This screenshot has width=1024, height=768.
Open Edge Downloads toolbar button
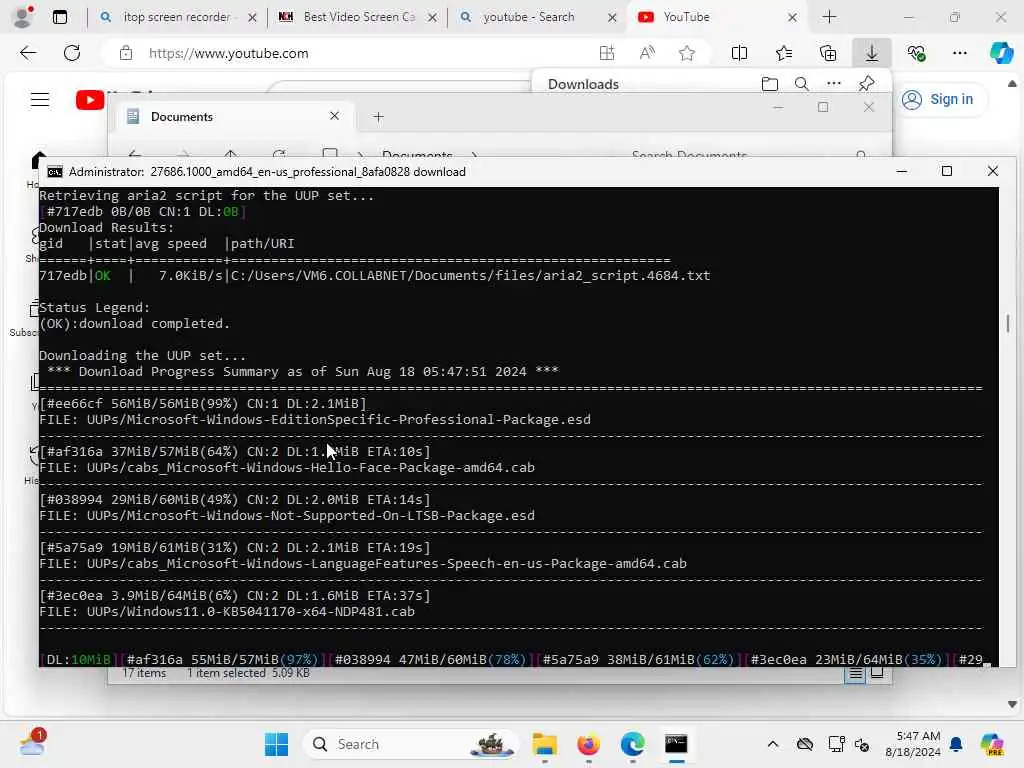[x=872, y=53]
